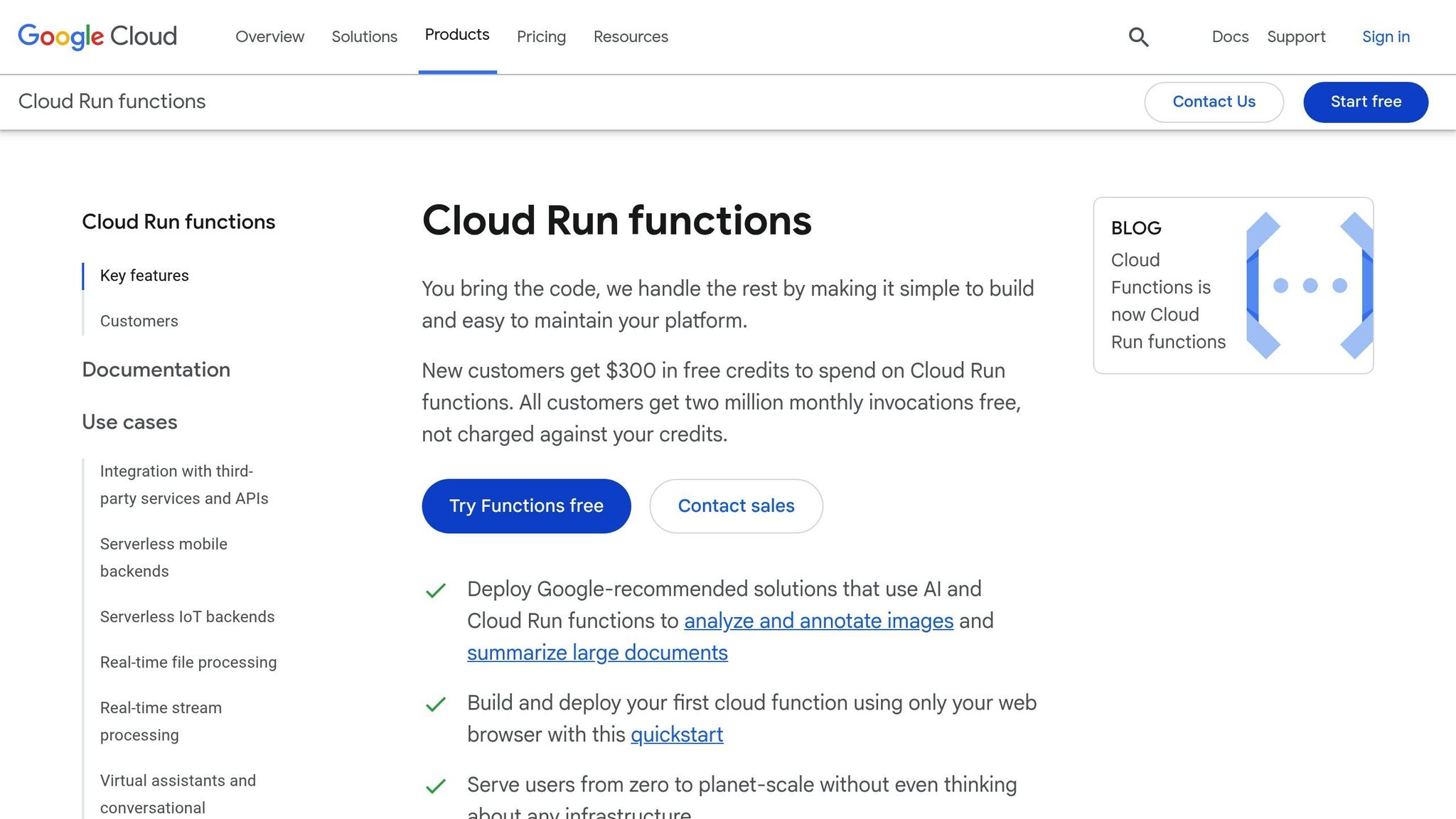The height and width of the screenshot is (819, 1456).
Task: Click the Contact sales button
Action: point(736,506)
